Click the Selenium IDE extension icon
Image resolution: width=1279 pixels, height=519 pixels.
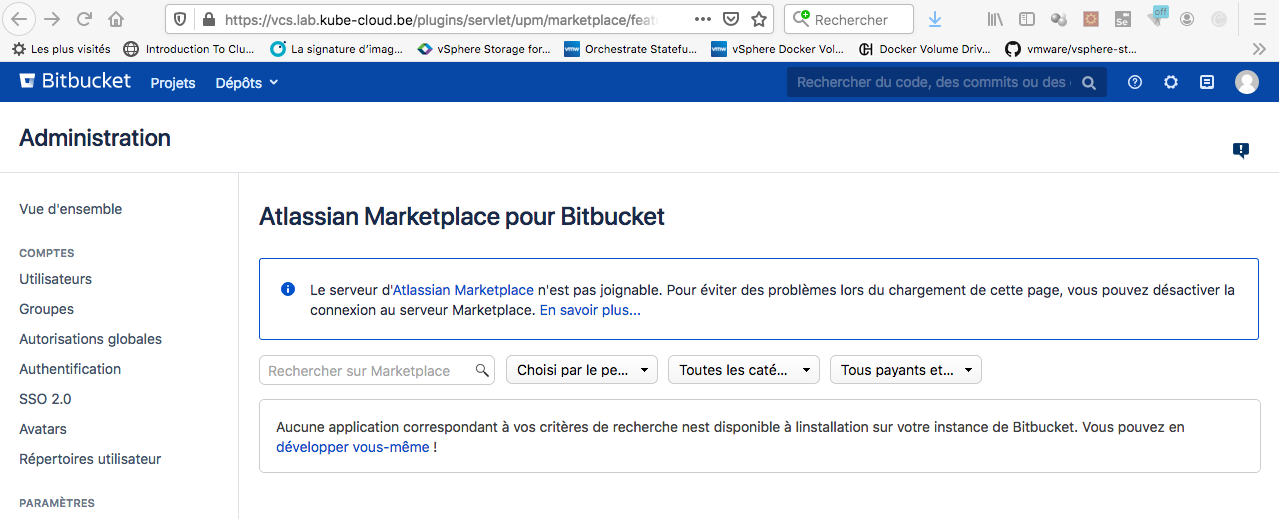(1123, 19)
